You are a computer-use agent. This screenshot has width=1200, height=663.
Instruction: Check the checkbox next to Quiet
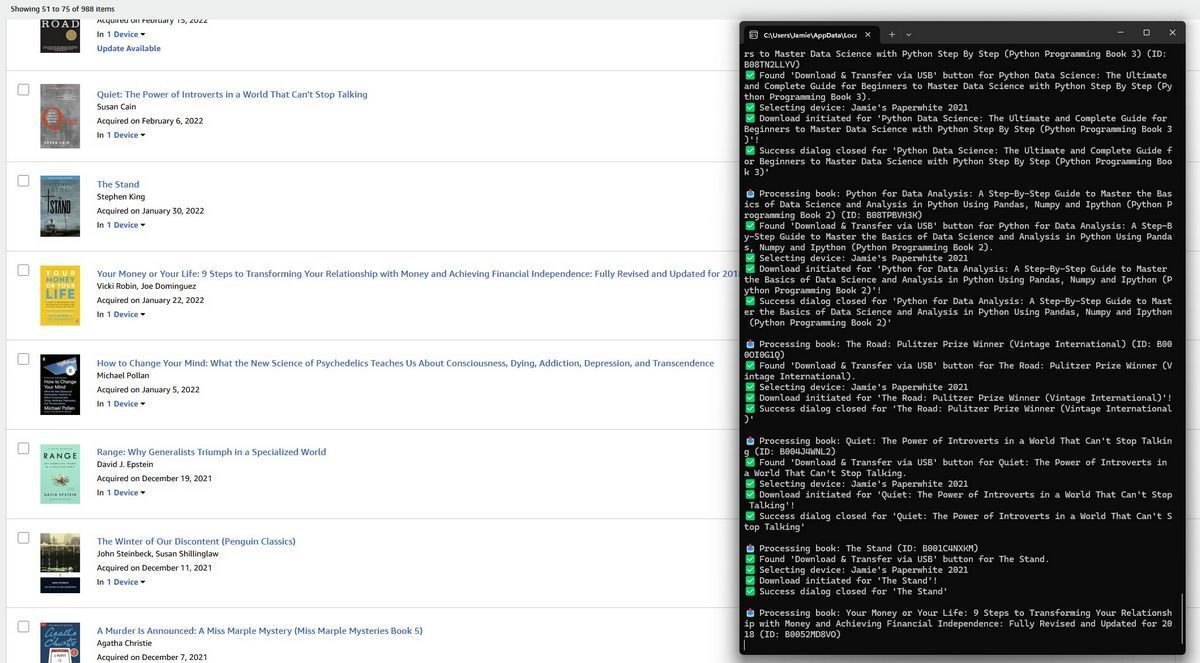tap(23, 89)
